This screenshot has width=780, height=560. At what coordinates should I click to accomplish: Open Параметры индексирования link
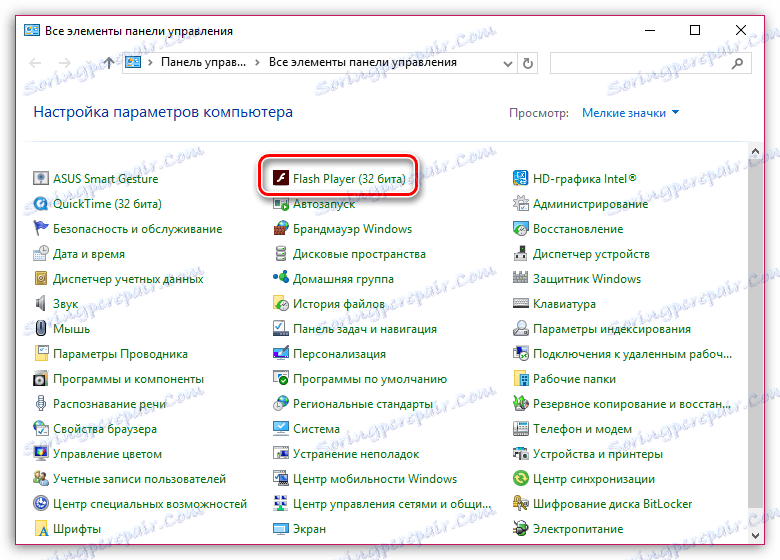point(612,329)
